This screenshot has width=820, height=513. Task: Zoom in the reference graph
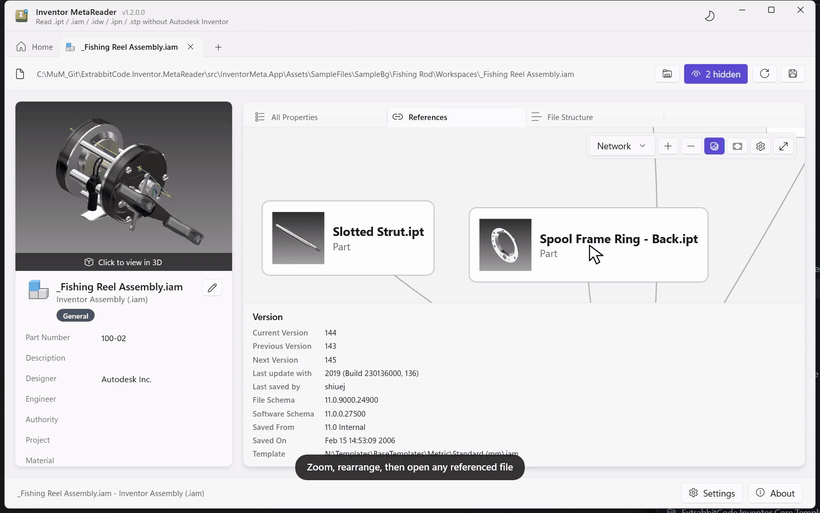[668, 146]
